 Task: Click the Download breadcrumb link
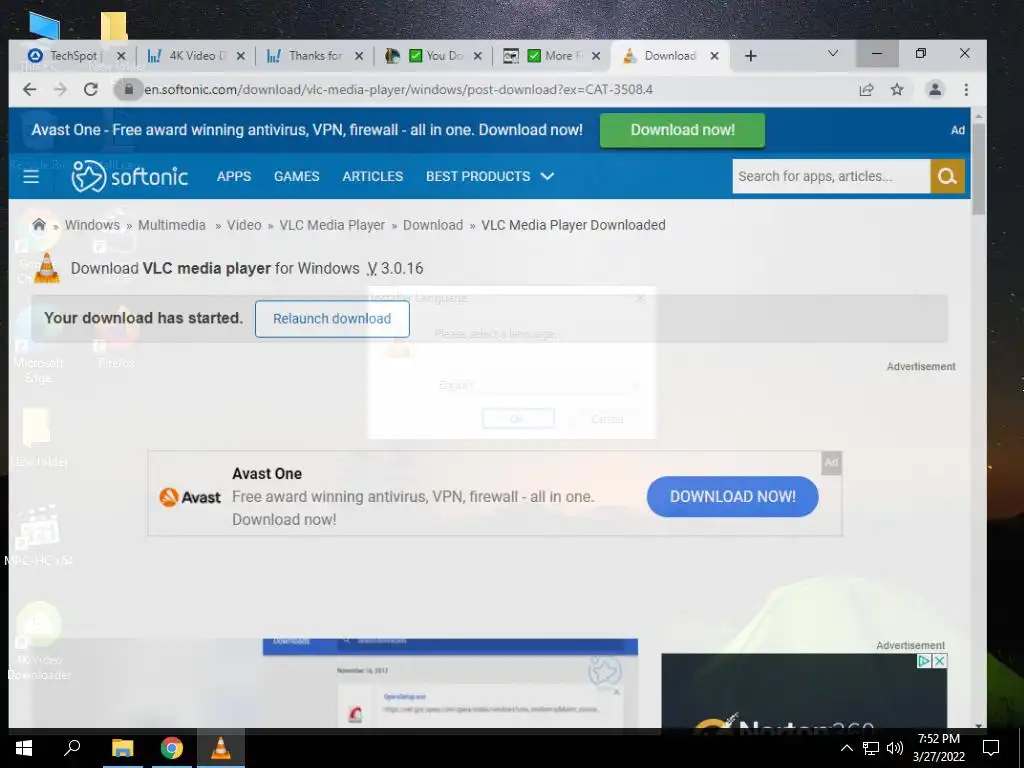(433, 225)
